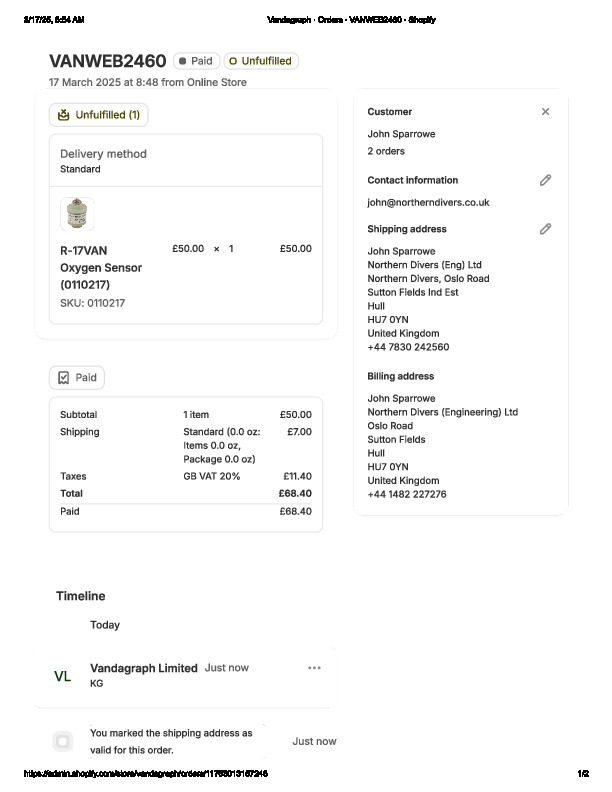Click the Vandagraph Limited timeline author
The width and height of the screenshot is (612, 792).
pos(143,668)
